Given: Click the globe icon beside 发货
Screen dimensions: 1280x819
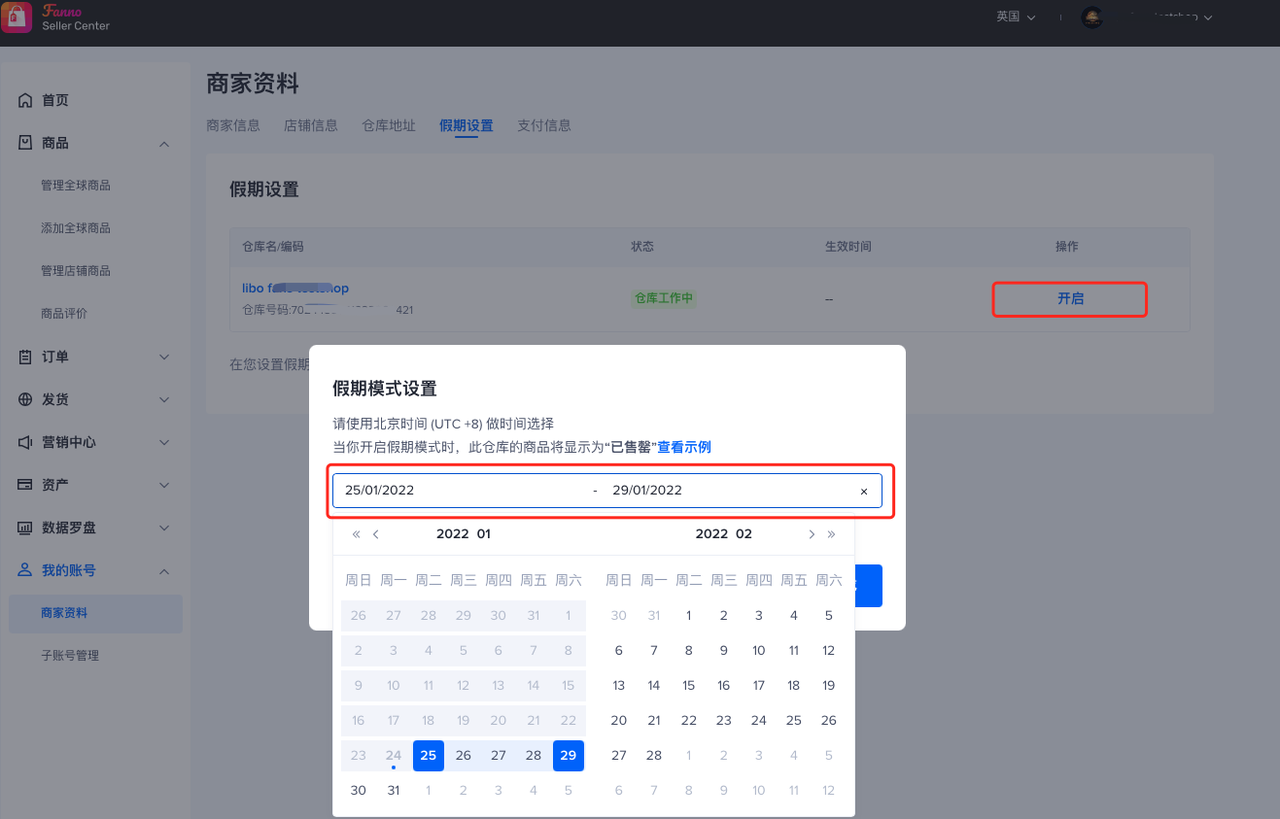Looking at the screenshot, I should (26, 399).
